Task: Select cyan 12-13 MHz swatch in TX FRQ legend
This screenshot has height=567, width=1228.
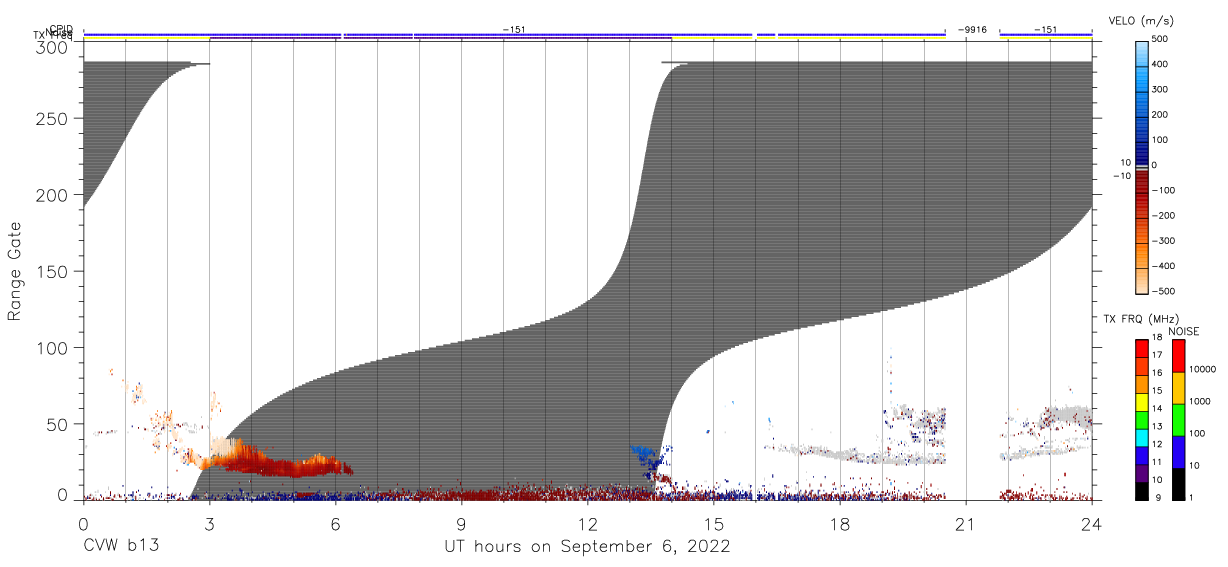Action: coord(1141,439)
